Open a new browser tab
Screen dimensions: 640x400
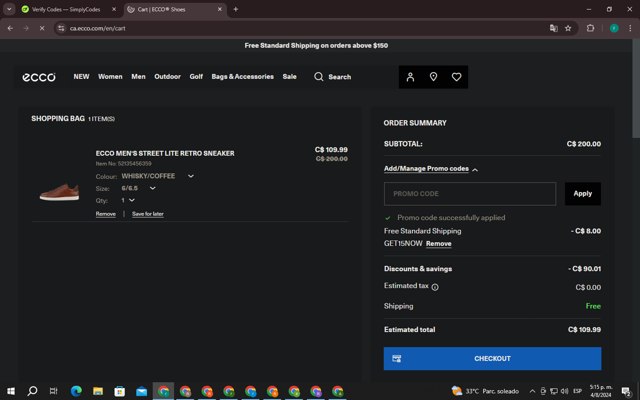tap(236, 9)
